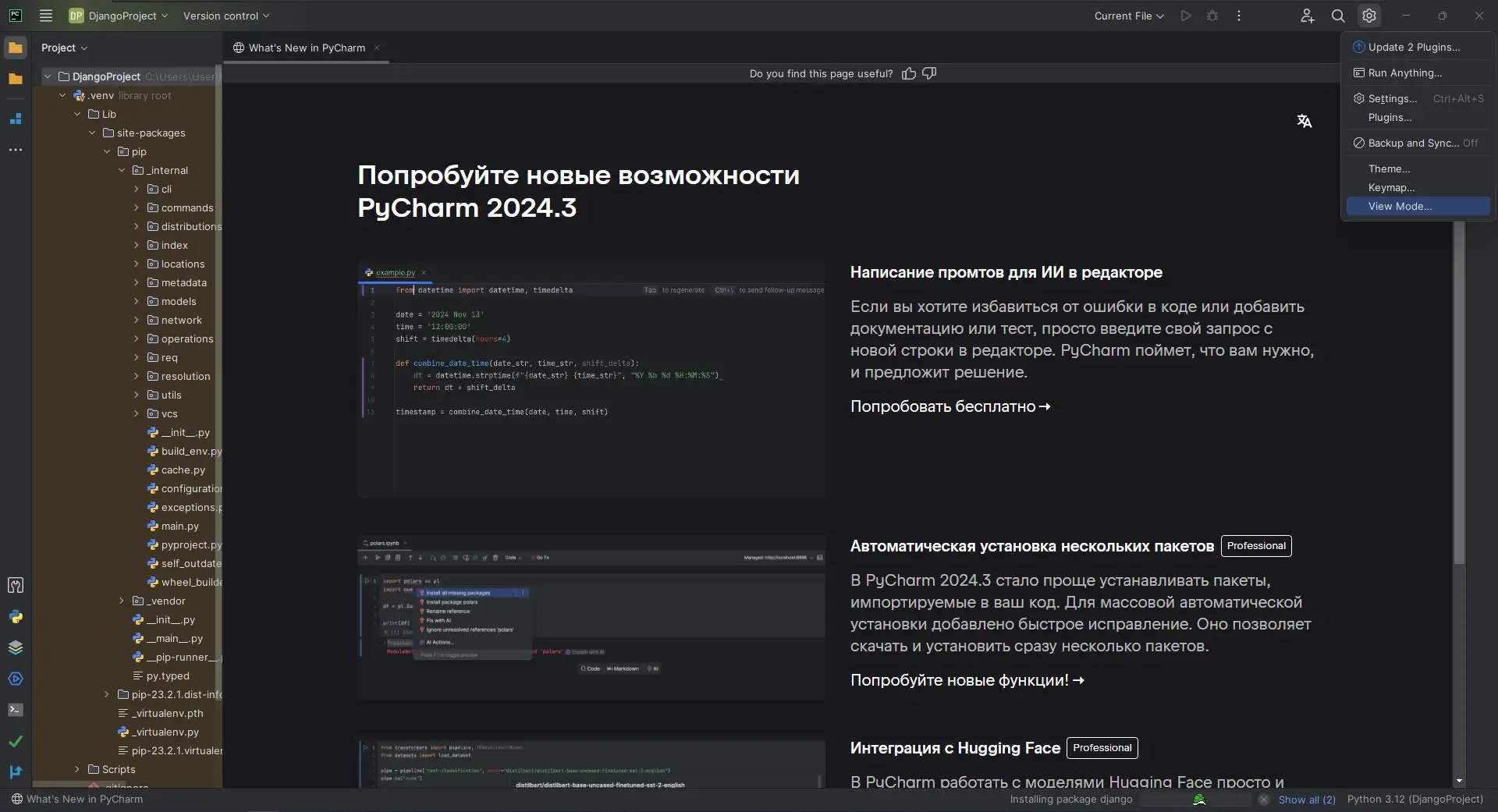Follow the Попробовать бесплатно link
The image size is (1498, 812).
point(949,406)
